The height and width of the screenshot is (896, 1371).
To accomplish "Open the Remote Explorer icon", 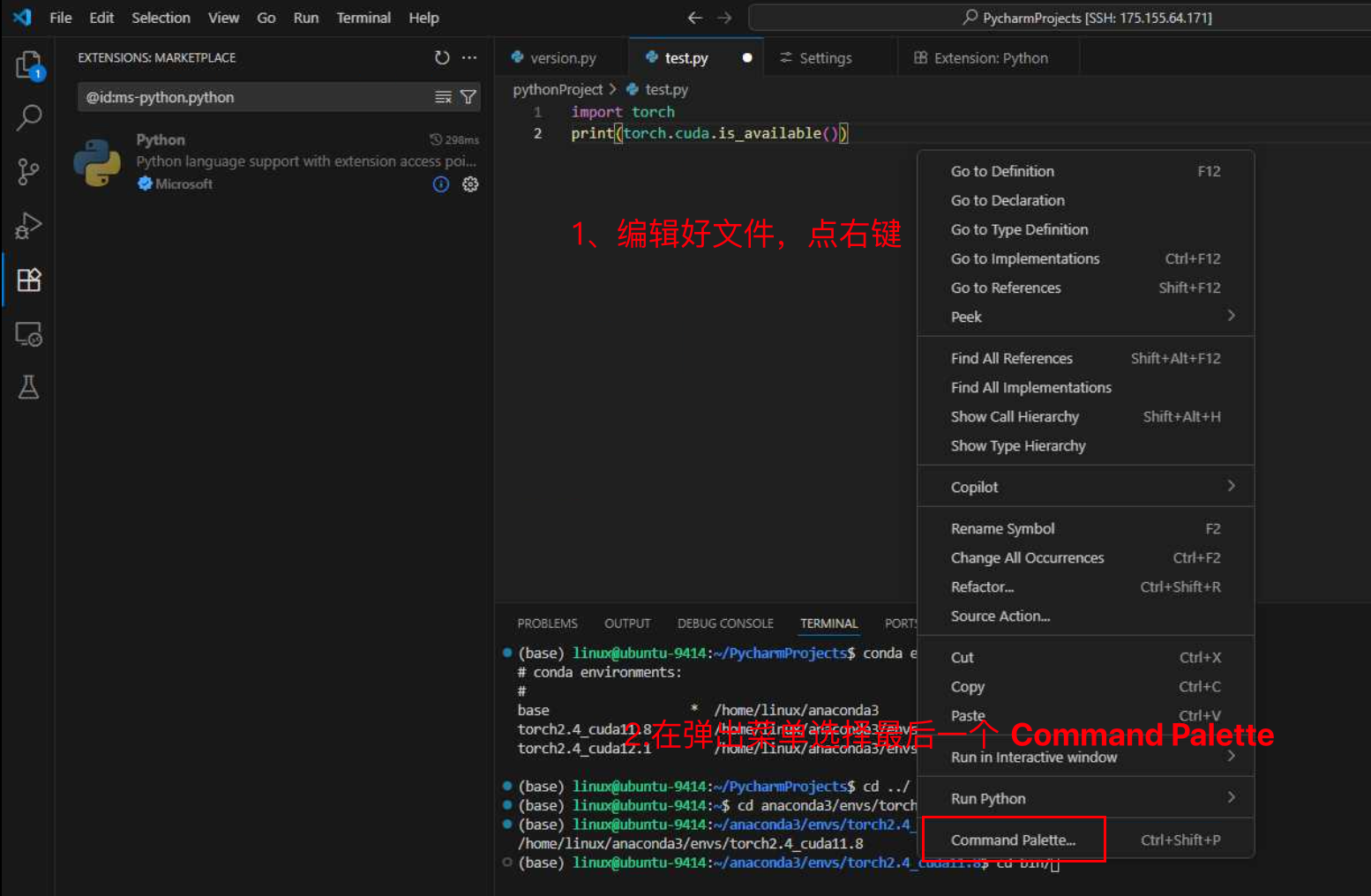I will coord(28,334).
